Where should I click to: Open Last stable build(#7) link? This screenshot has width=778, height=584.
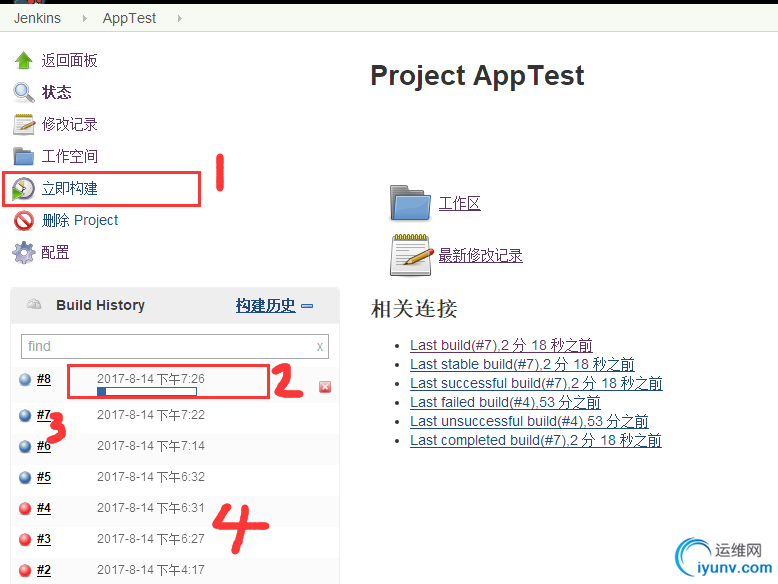tap(522, 364)
